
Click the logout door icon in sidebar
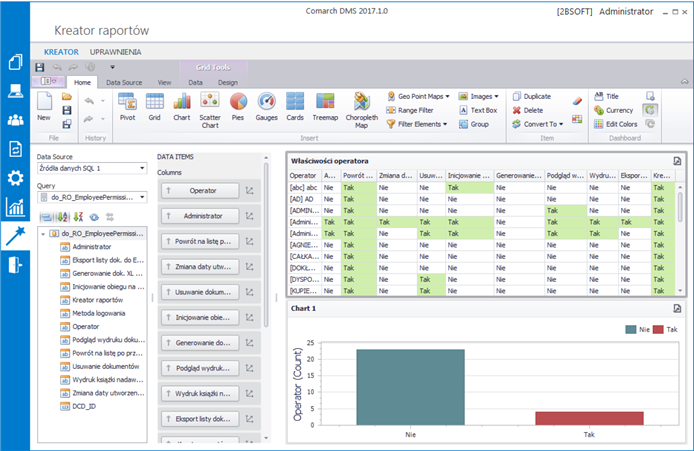[15, 265]
